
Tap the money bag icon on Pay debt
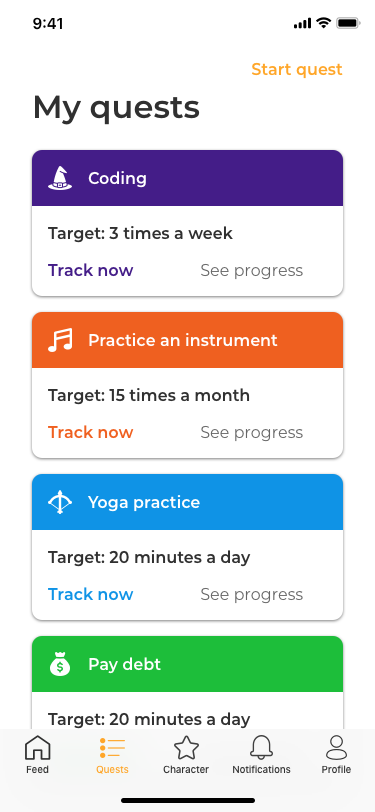pyautogui.click(x=60, y=664)
